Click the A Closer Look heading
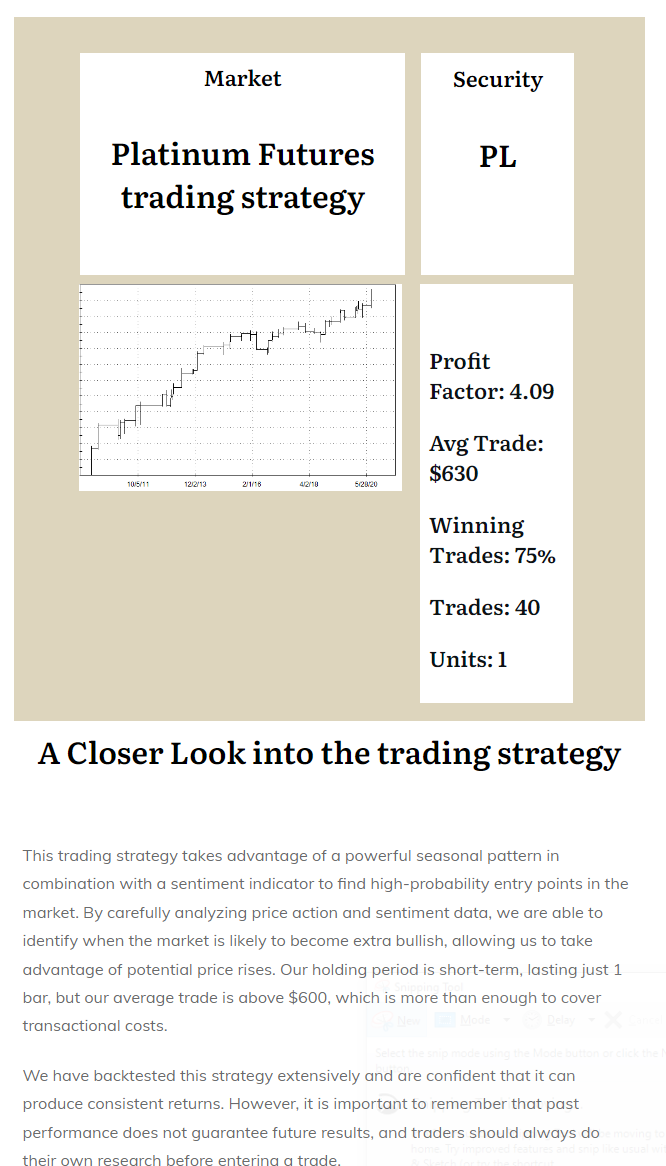Screen dimensions: 666x1166 coord(329,753)
